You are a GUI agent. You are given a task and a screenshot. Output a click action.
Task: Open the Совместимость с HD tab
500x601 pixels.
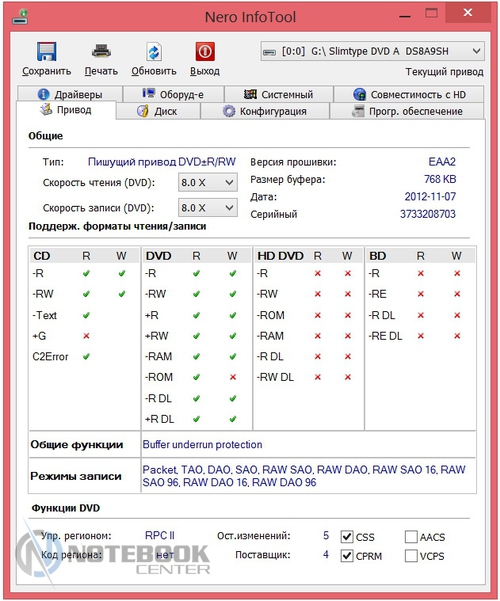(409, 94)
